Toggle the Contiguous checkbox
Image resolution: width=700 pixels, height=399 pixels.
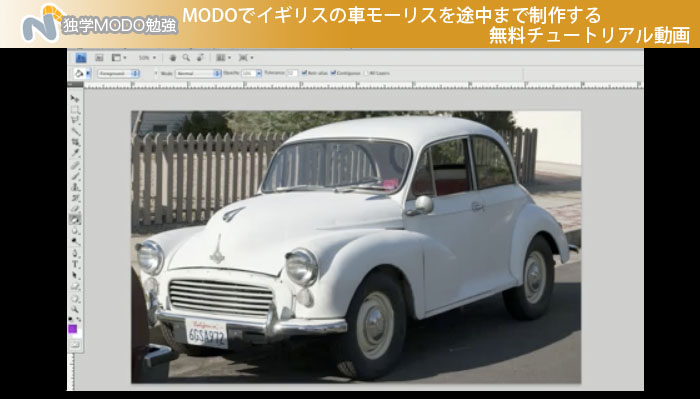[333, 73]
